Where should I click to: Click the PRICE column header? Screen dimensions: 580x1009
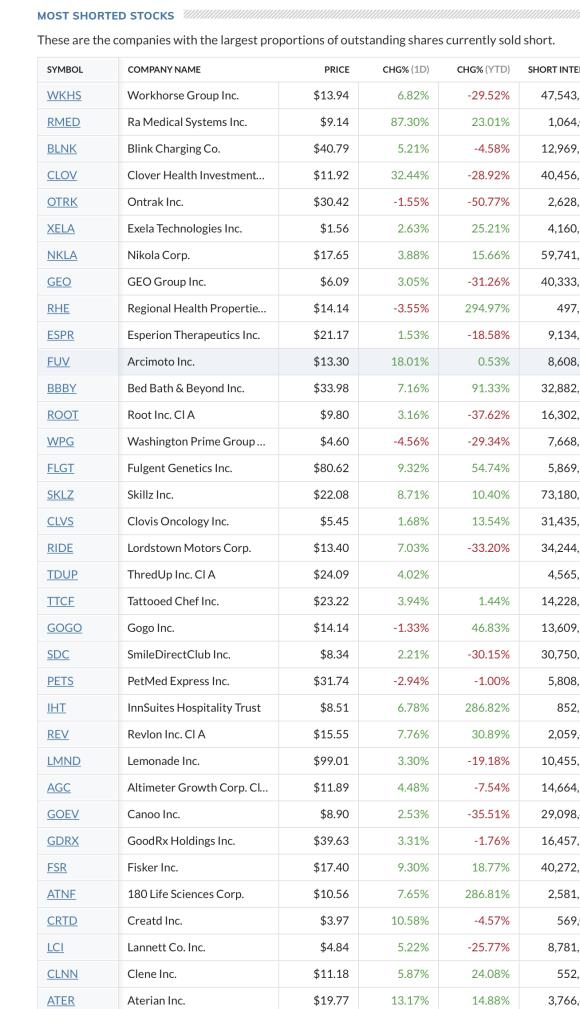[x=337, y=69]
